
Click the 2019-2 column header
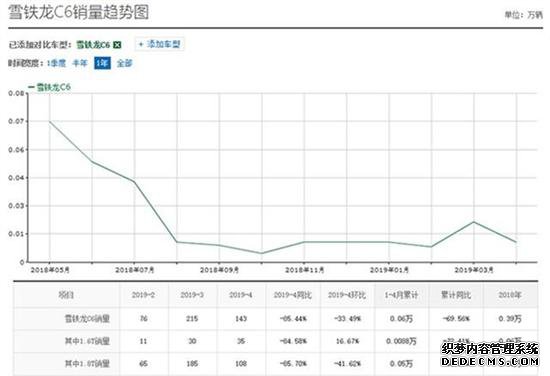(143, 295)
